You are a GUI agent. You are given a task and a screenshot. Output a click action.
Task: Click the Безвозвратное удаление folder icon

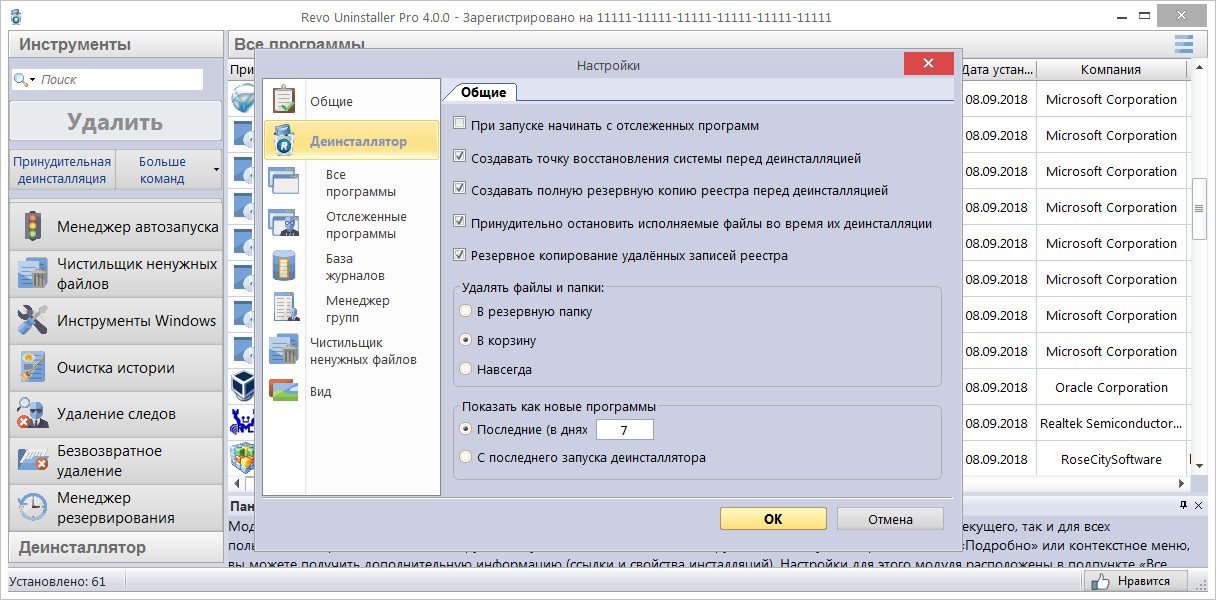click(x=33, y=461)
